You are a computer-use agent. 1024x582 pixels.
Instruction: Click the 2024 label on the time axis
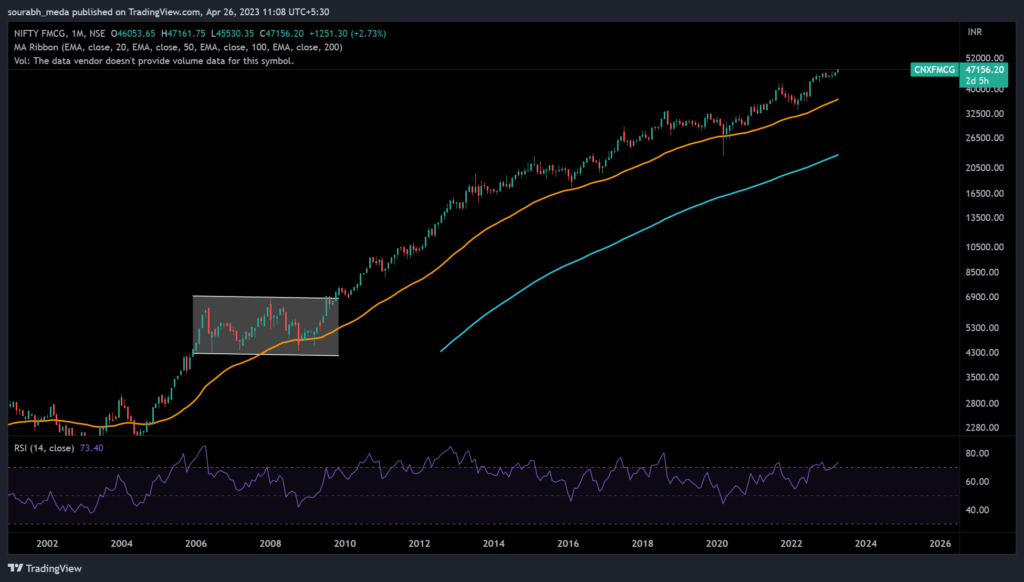pyautogui.click(x=866, y=543)
